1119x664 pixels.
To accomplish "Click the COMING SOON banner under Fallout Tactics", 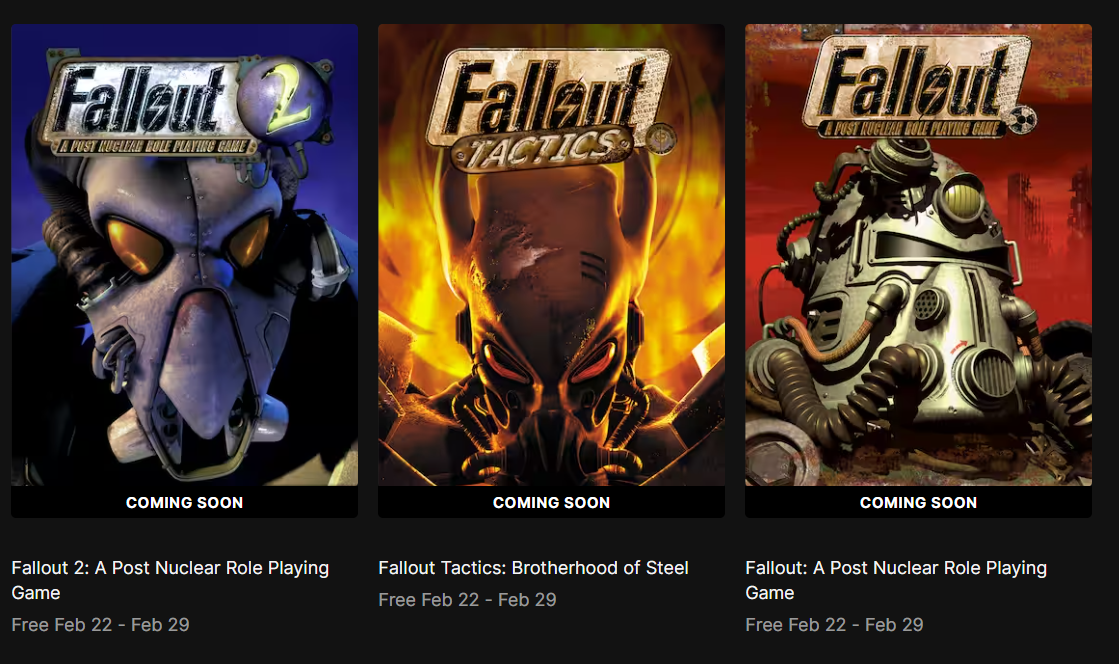I will coord(551,503).
